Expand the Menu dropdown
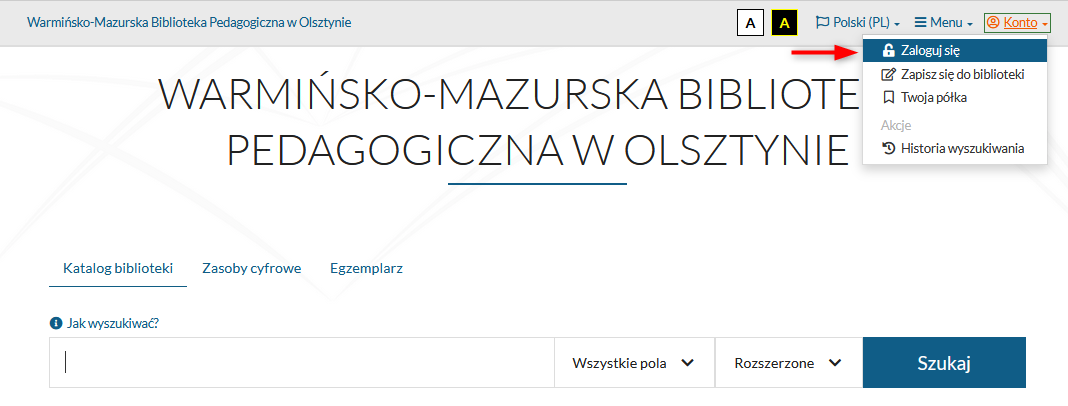 click(943, 23)
